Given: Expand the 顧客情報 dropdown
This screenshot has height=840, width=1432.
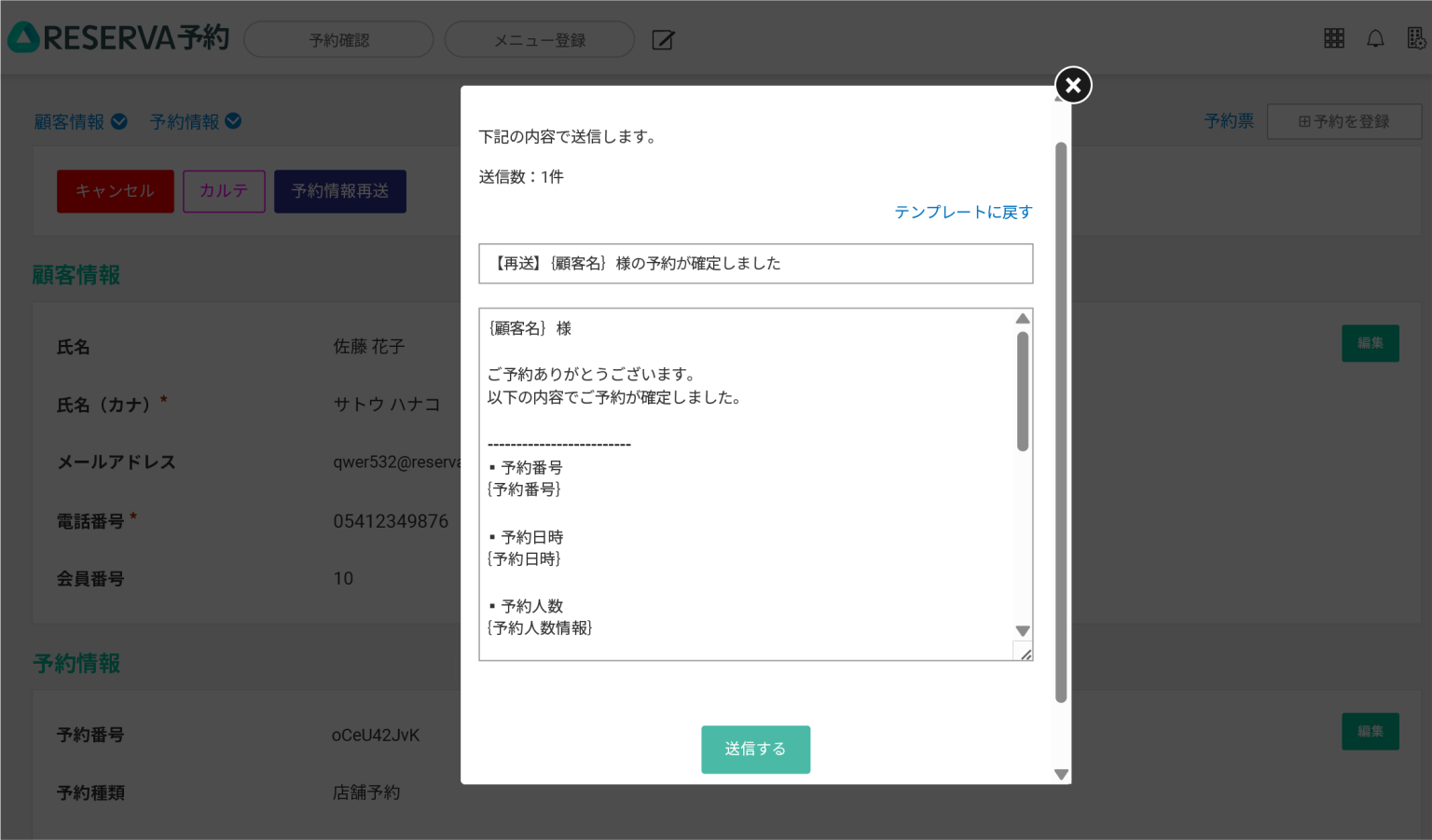Looking at the screenshot, I should [80, 122].
